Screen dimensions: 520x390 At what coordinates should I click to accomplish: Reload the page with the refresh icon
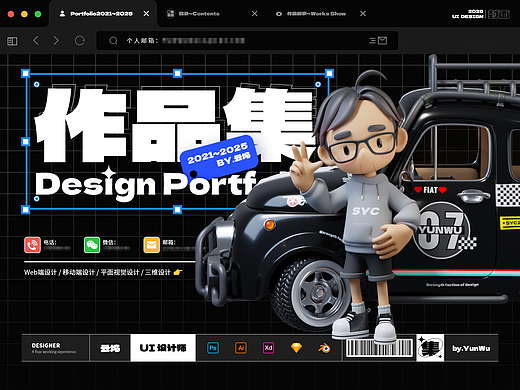(x=79, y=41)
